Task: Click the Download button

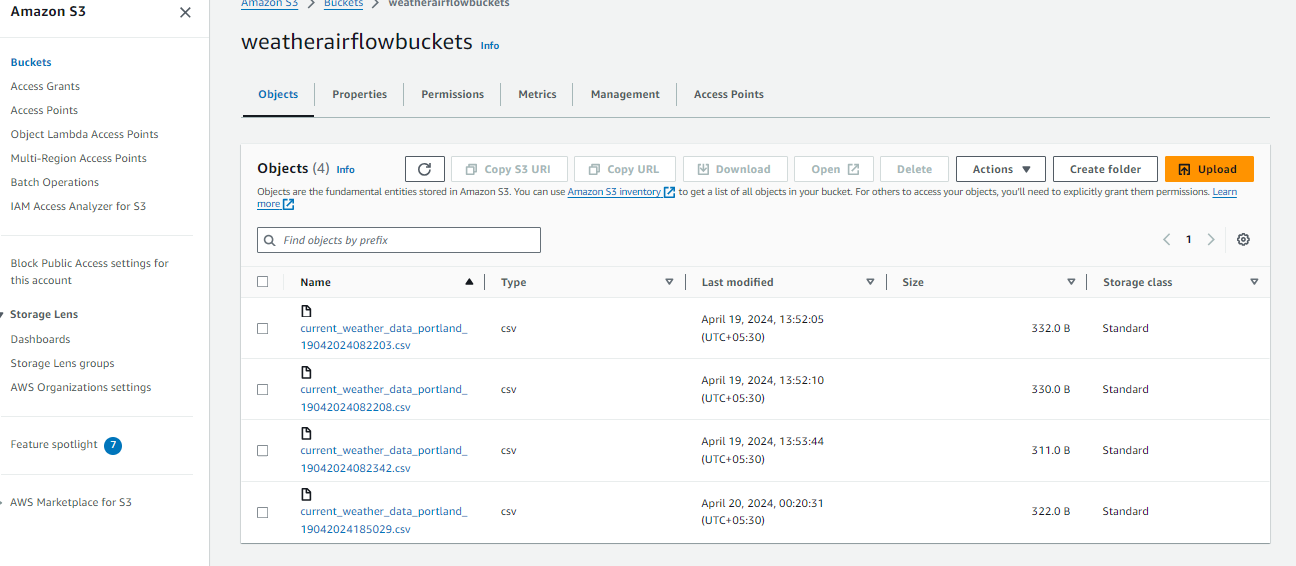Action: (734, 169)
